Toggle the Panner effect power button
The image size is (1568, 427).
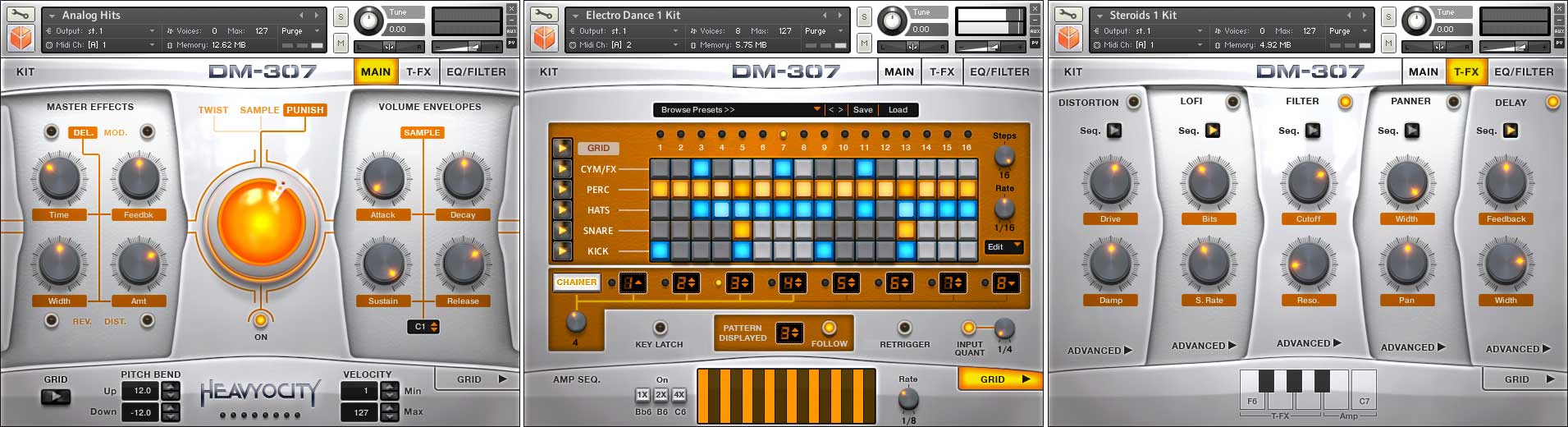pyautogui.click(x=1454, y=102)
